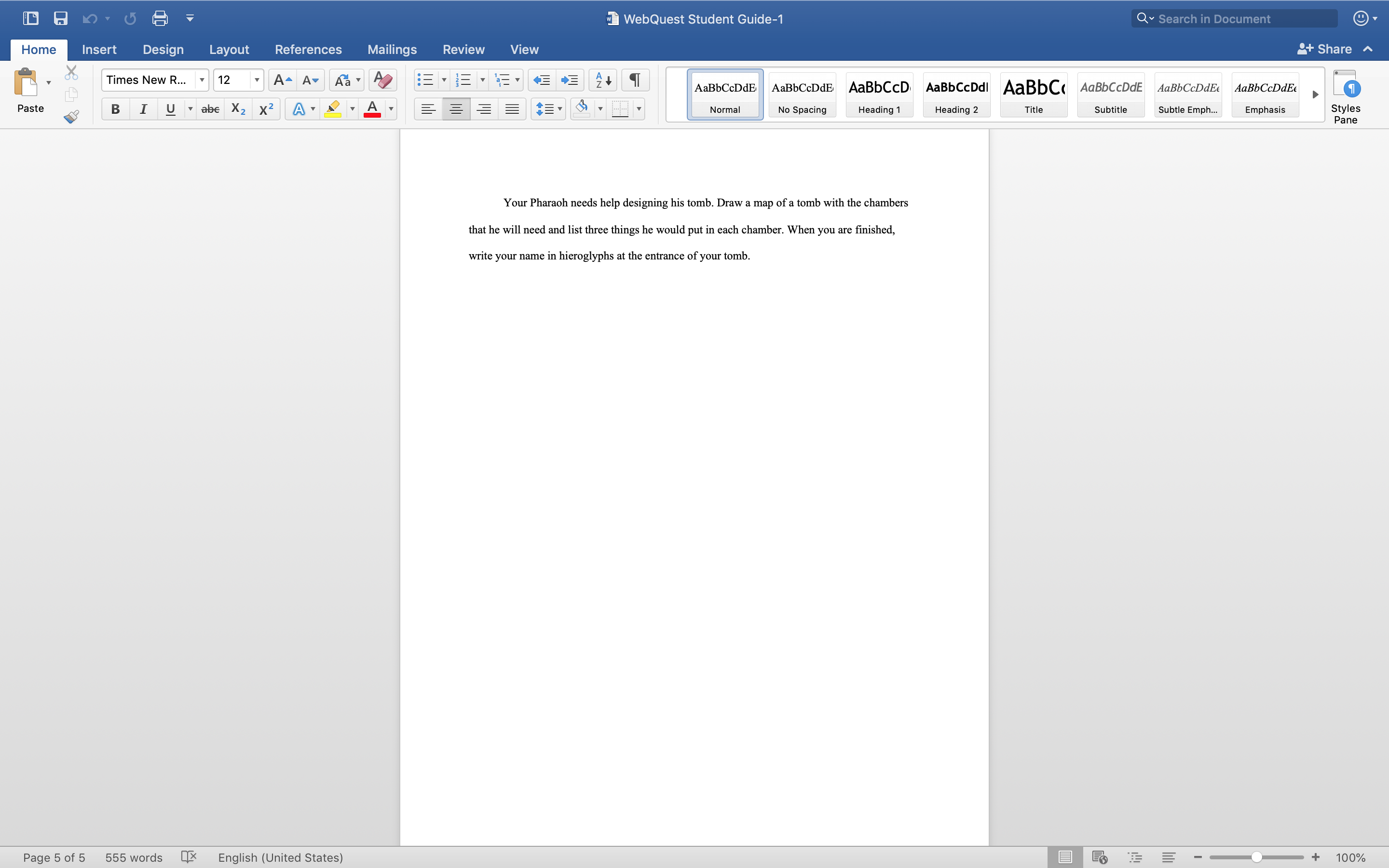The image size is (1389, 868).
Task: Show paragraph marks with pilcrow icon
Action: pyautogui.click(x=635, y=80)
